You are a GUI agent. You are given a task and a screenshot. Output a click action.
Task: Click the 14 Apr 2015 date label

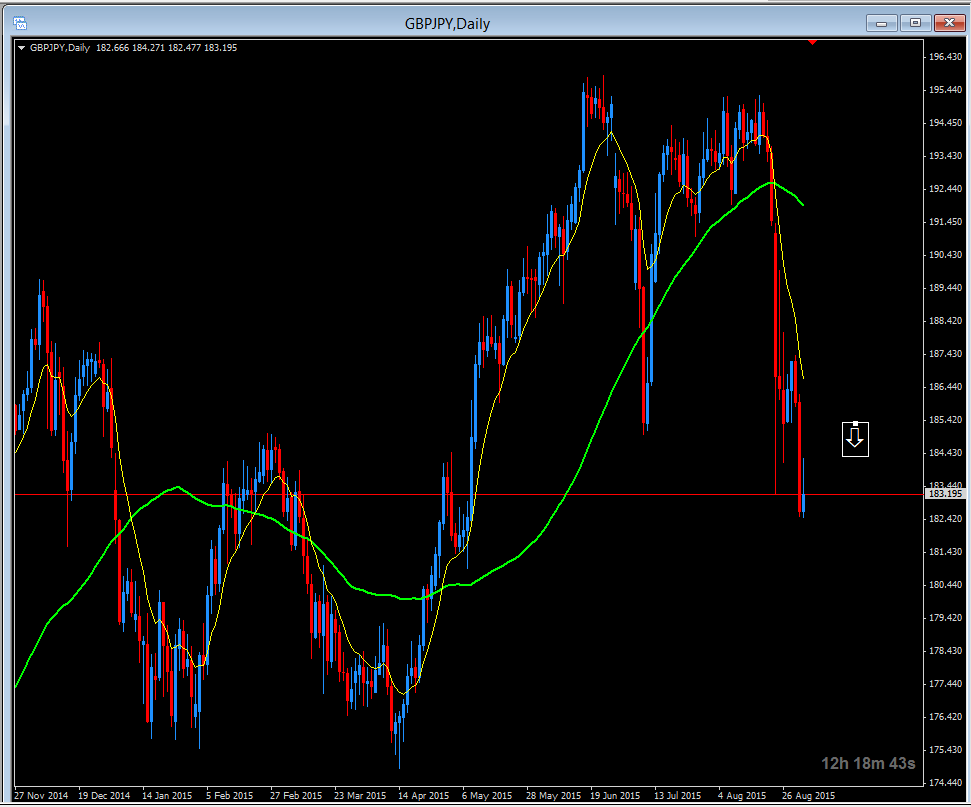click(423, 796)
